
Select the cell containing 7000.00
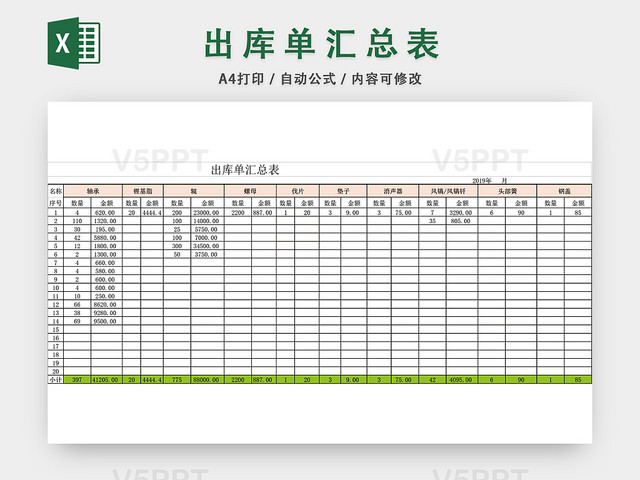(x=207, y=238)
